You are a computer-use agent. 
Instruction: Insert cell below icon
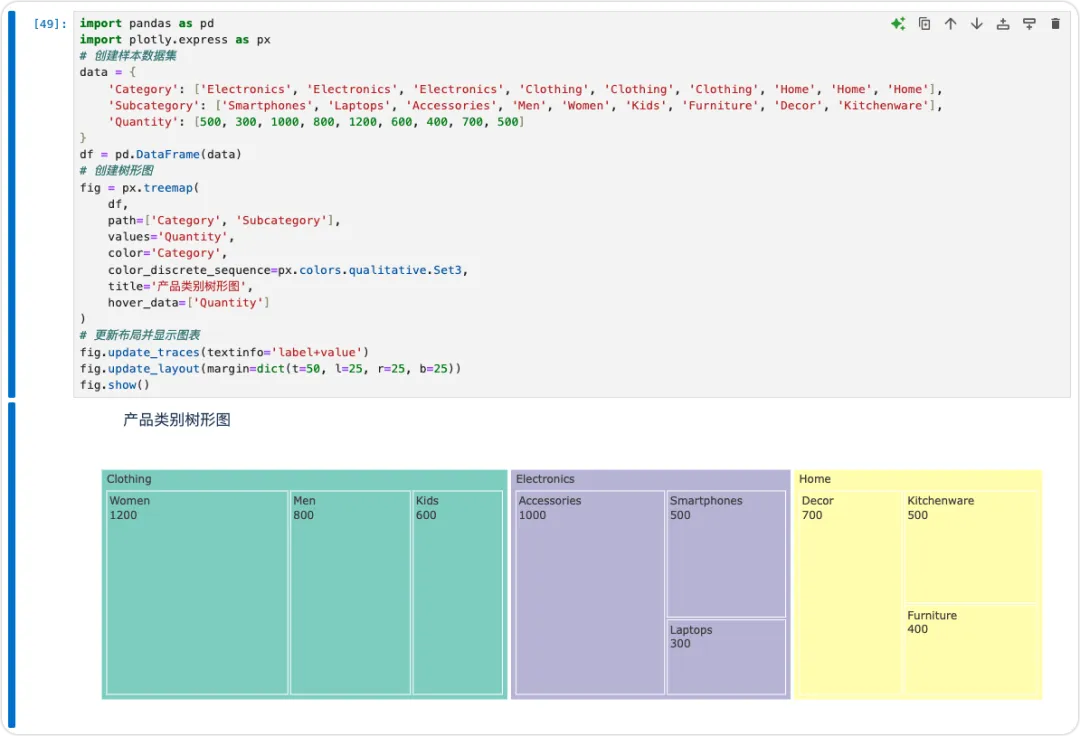(1029, 24)
